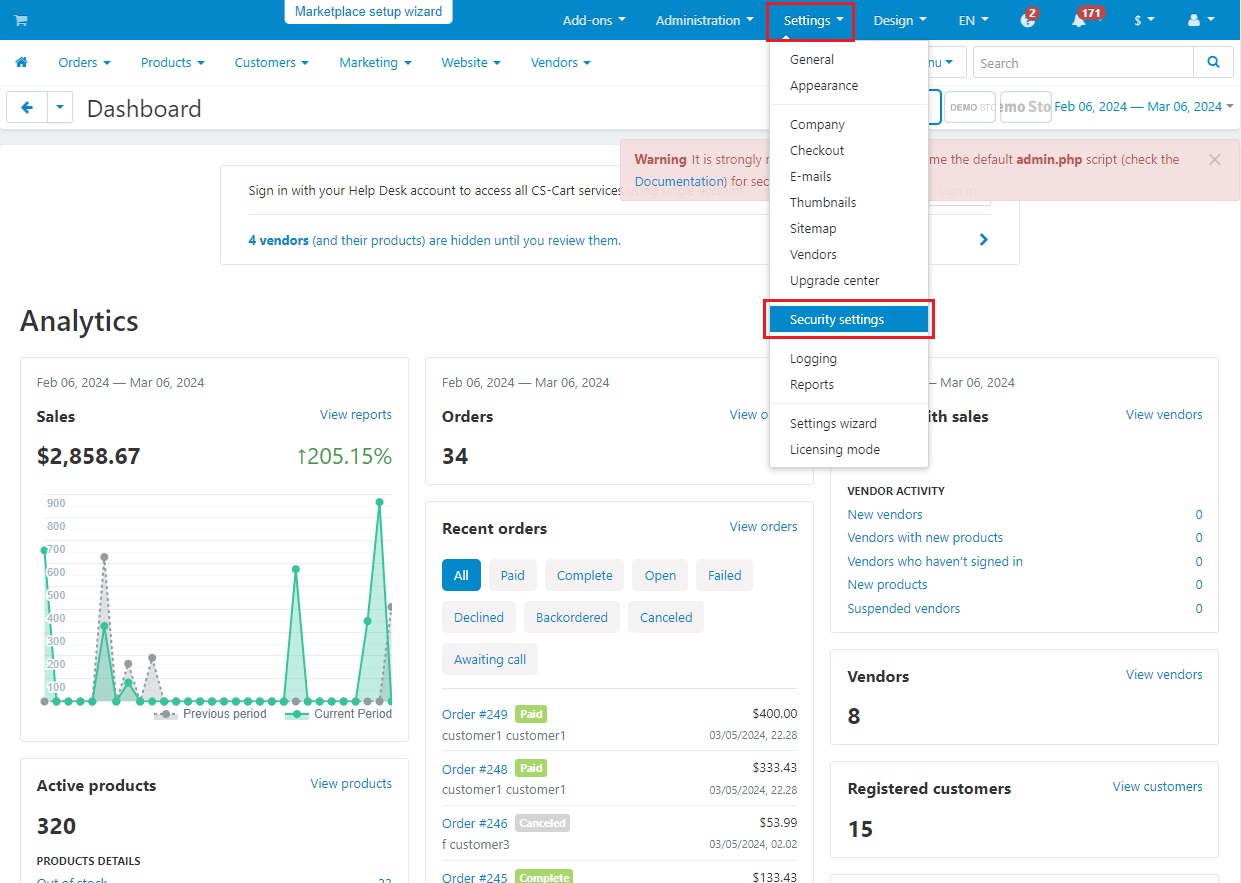Open the icon with the 2 badge
Screen dimensions: 1241x883
tap(1028, 20)
